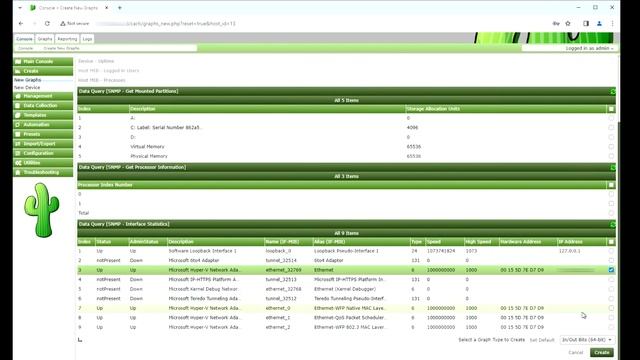Open the Logged in as admin dropdown
The width and height of the screenshot is (640, 360).
coord(589,48)
